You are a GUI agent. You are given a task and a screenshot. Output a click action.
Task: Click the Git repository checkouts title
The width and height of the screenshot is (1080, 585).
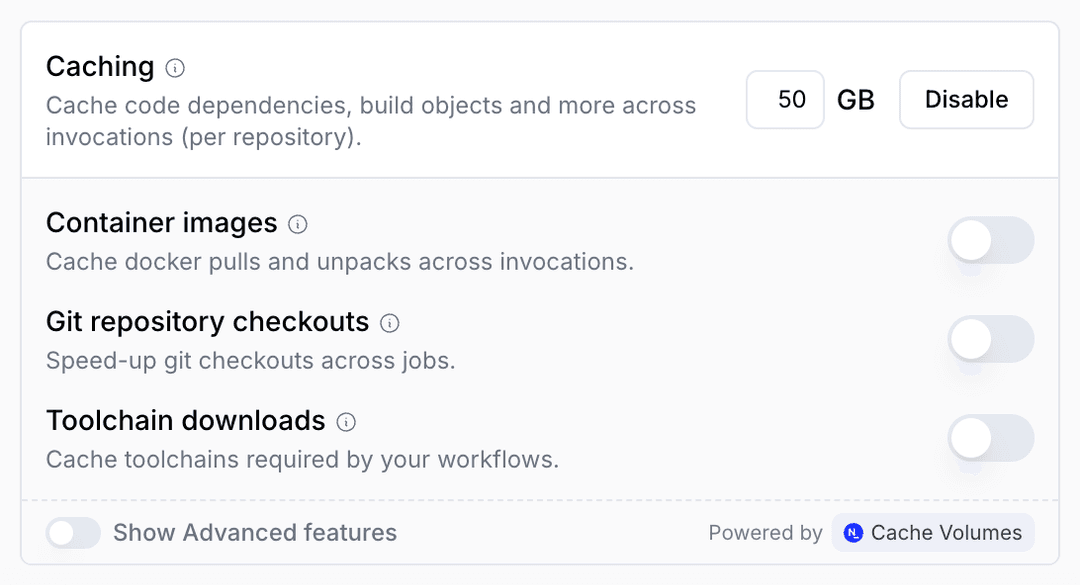tap(207, 322)
